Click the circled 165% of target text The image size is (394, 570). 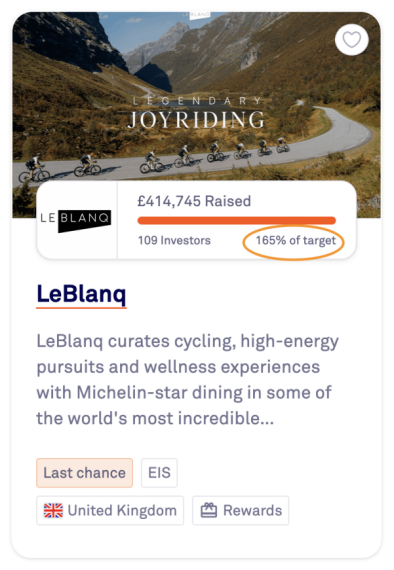point(296,240)
